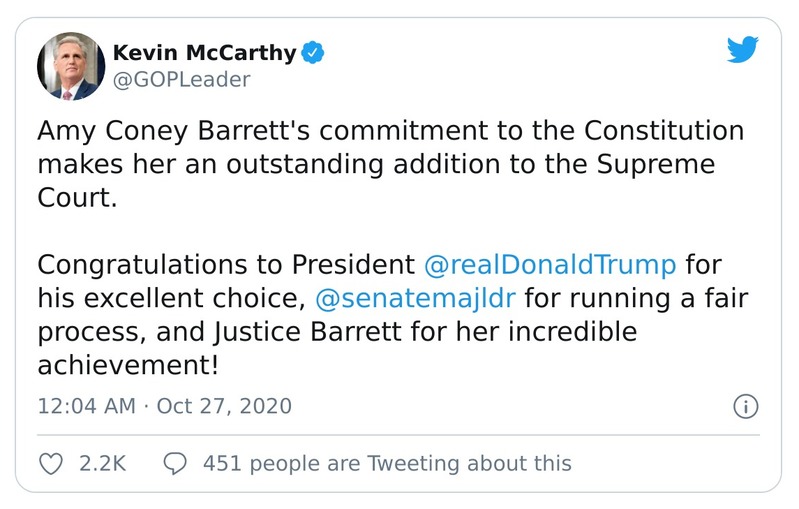
Task: Click the word "achievement!" in the tweet
Action: pyautogui.click(x=127, y=365)
